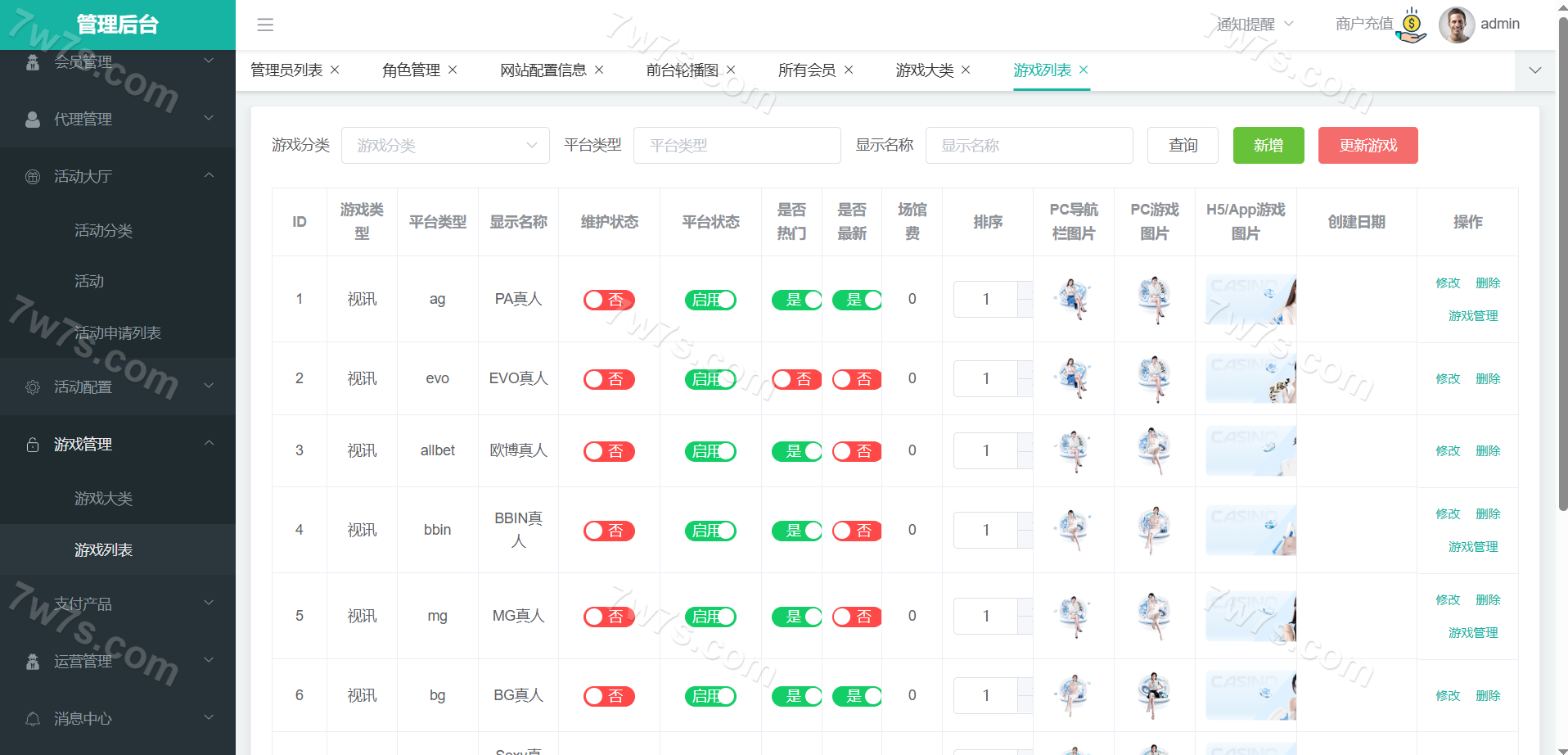Image resolution: width=1568 pixels, height=755 pixels.
Task: Click the green 新增 button
Action: [x=1268, y=146]
